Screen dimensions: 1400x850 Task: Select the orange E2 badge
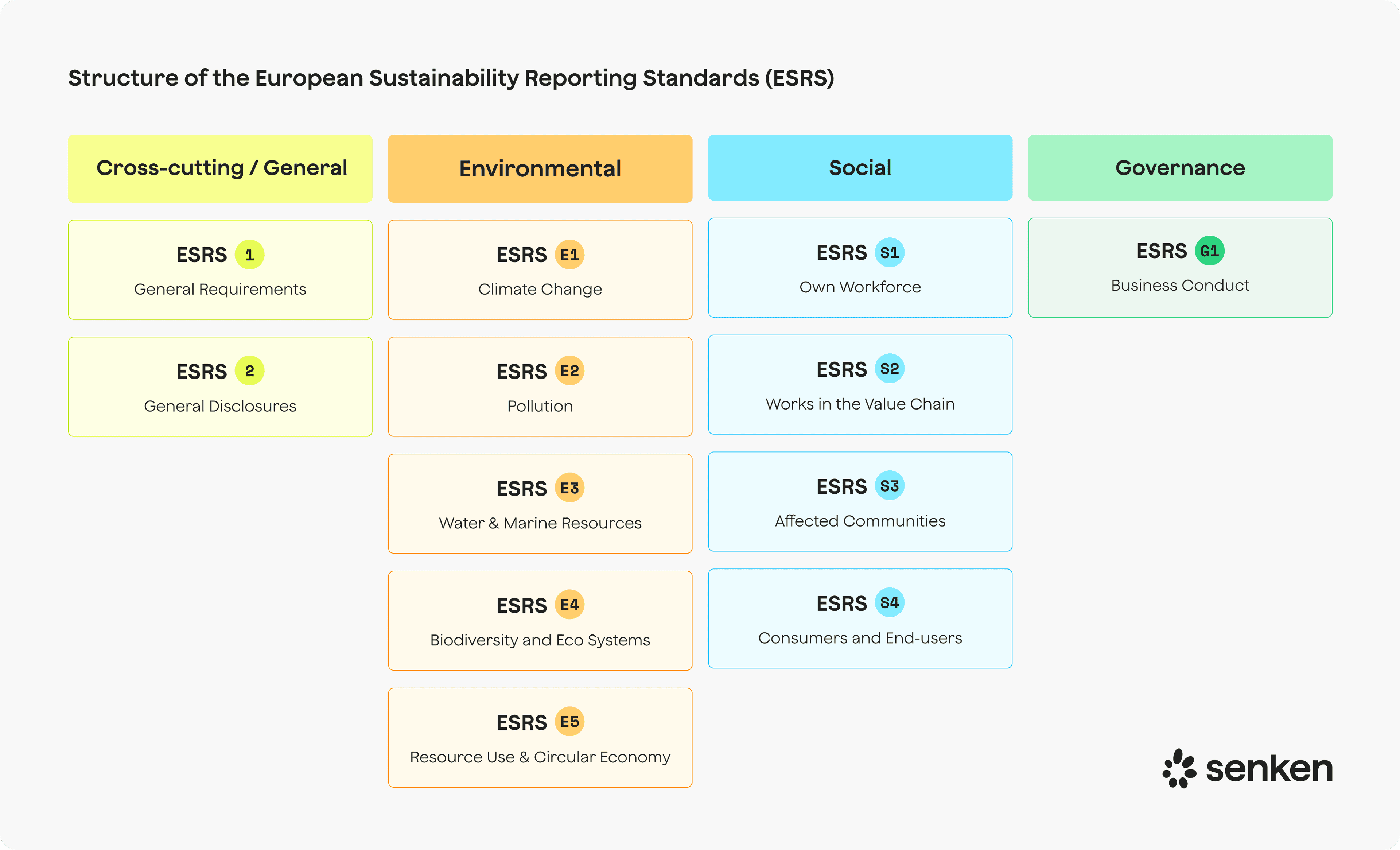click(569, 371)
